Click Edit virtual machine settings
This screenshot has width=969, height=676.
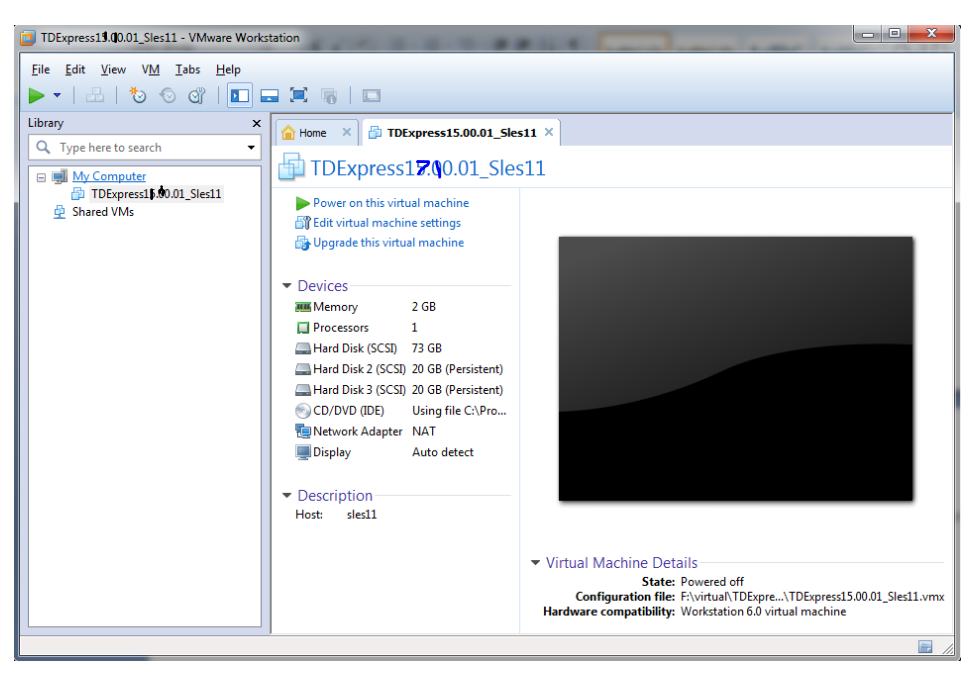click(386, 223)
